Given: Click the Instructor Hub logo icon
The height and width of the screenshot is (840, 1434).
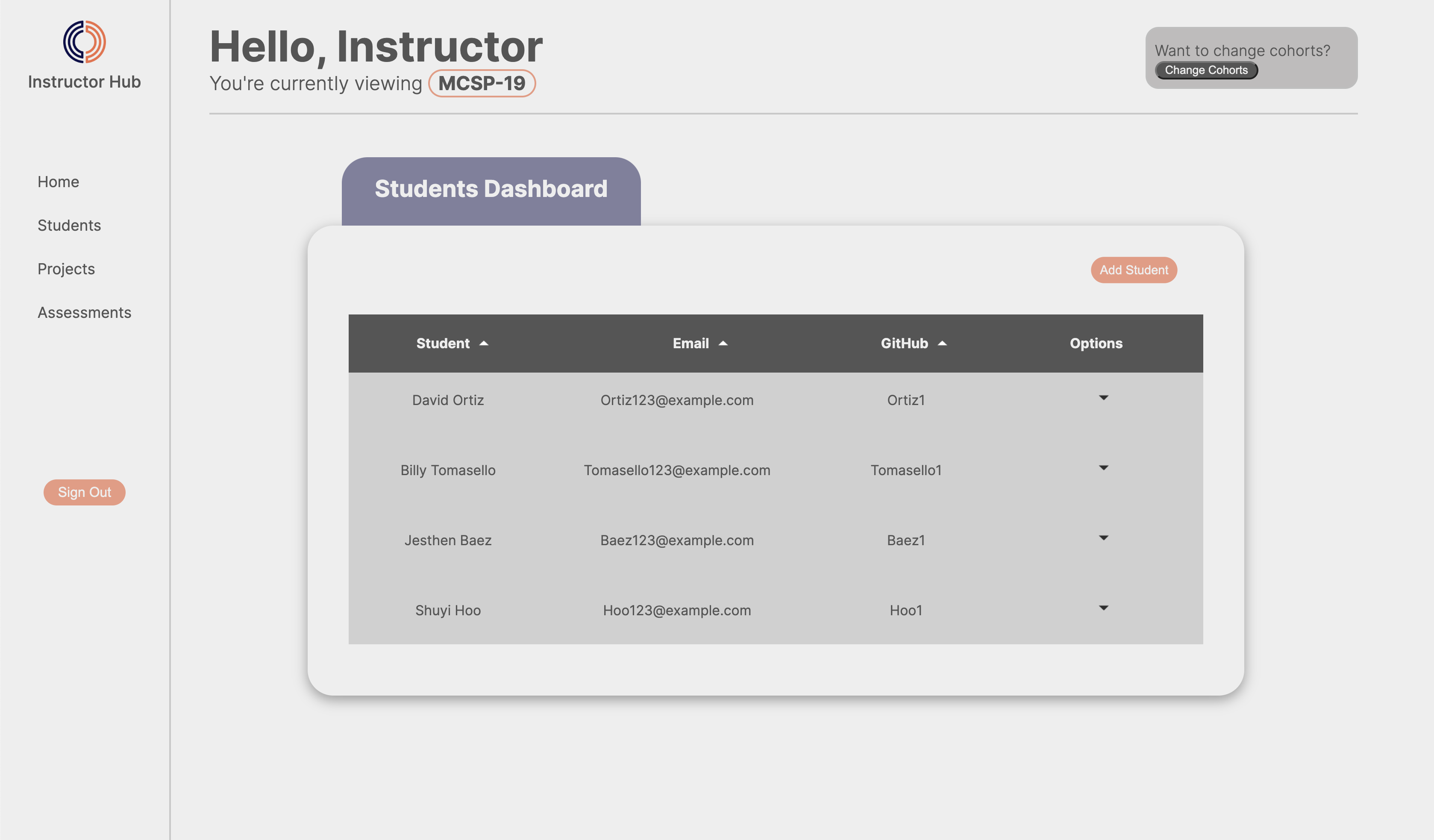Looking at the screenshot, I should coord(84,41).
